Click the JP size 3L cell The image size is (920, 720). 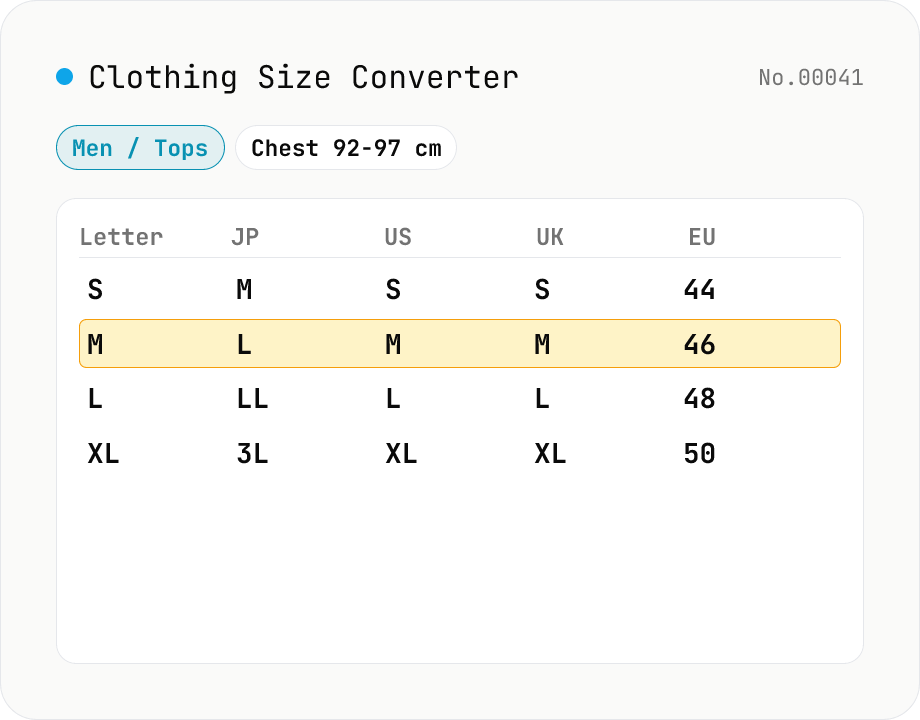(252, 454)
